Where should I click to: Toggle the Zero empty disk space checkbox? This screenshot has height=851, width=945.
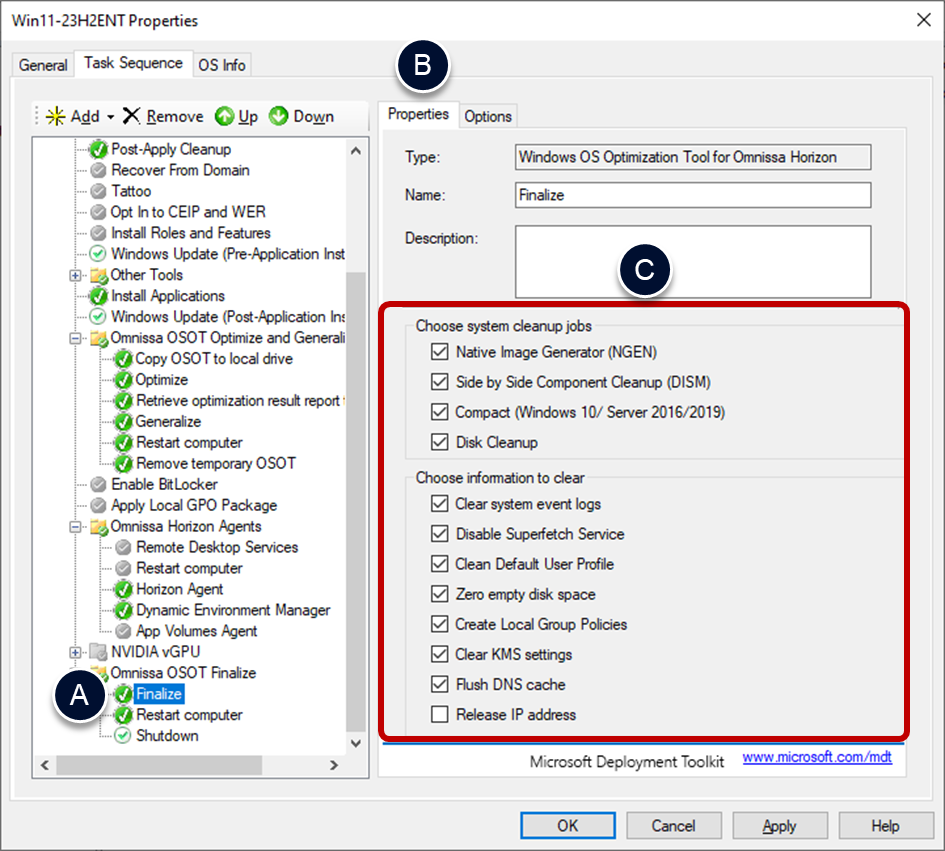439,594
